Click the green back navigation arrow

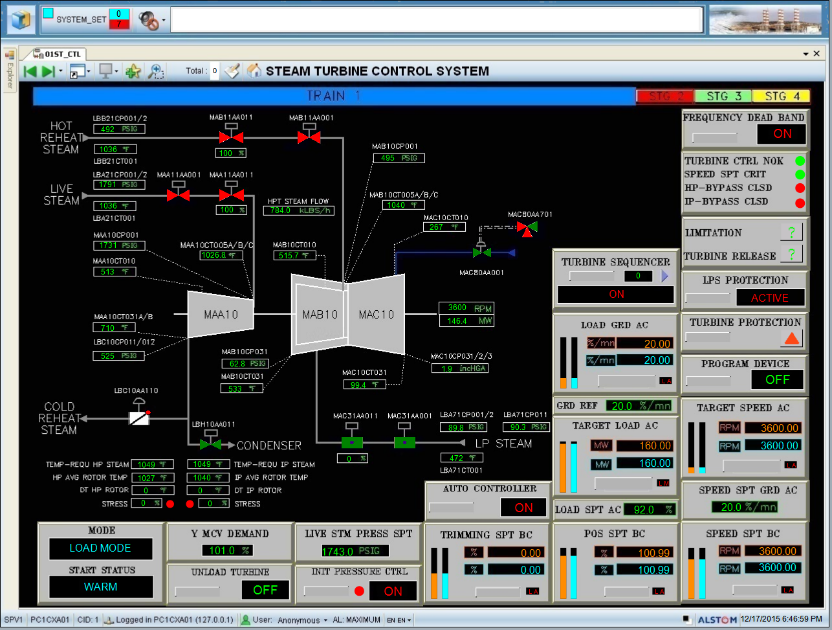(30, 71)
